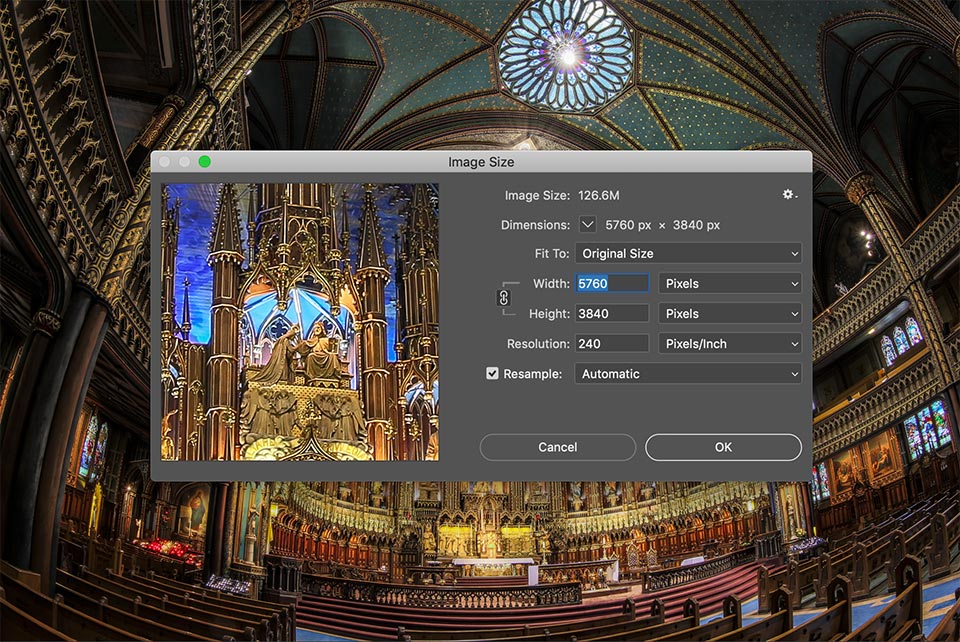This screenshot has width=960, height=642.
Task: Edit the Resolution value of 240
Action: [x=611, y=343]
